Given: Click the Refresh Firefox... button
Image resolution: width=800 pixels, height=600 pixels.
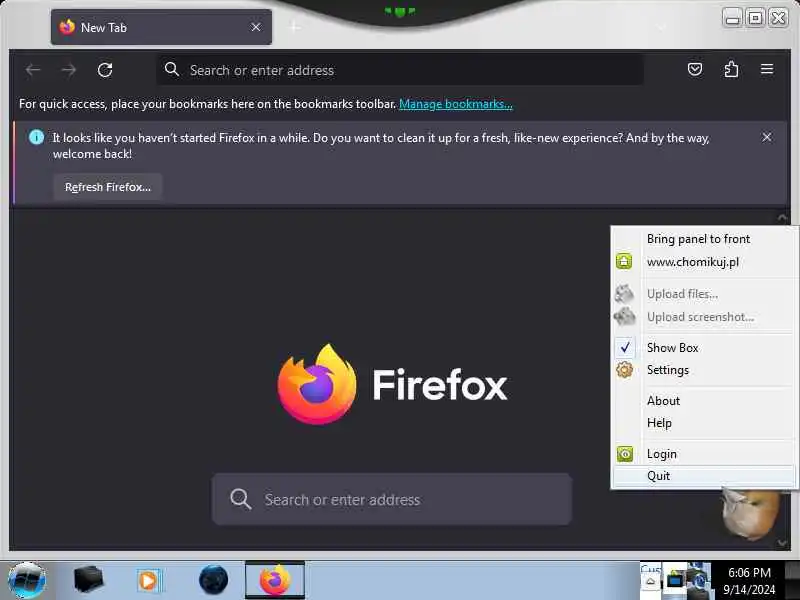Looking at the screenshot, I should [x=108, y=187].
